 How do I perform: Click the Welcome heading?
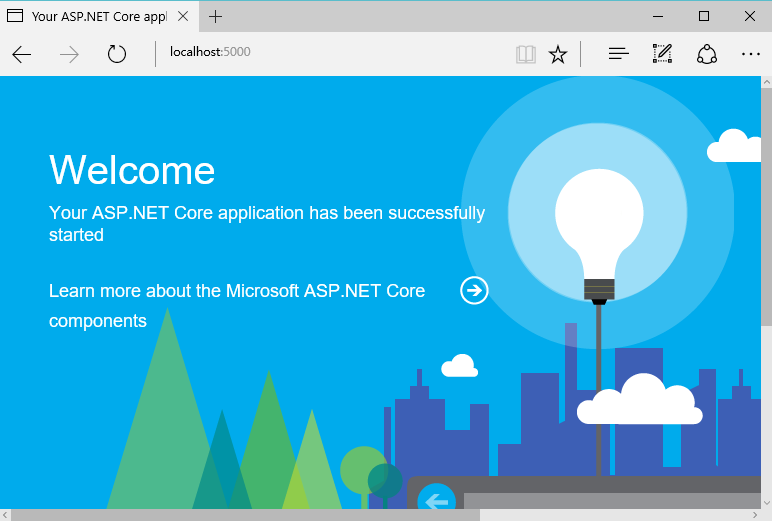[x=132, y=170]
